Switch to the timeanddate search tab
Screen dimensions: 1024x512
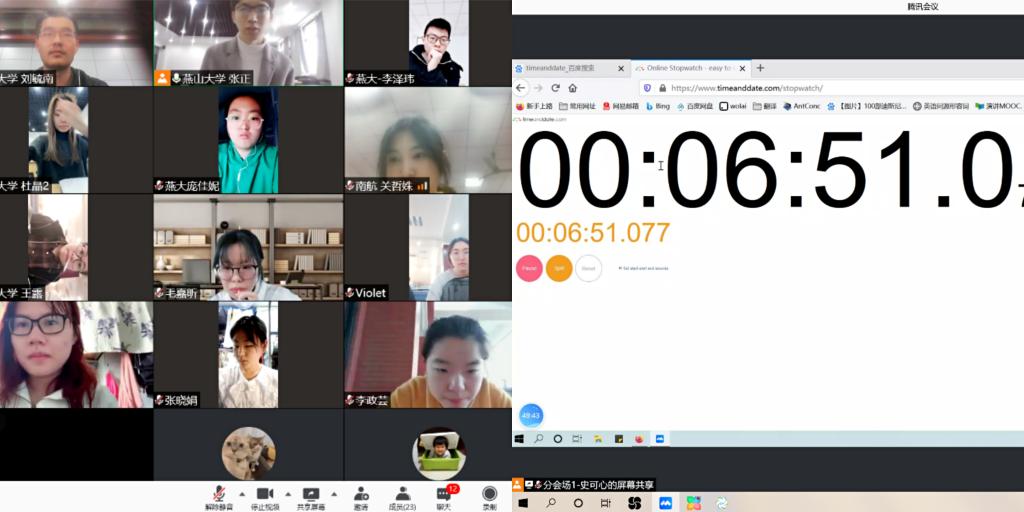566,68
